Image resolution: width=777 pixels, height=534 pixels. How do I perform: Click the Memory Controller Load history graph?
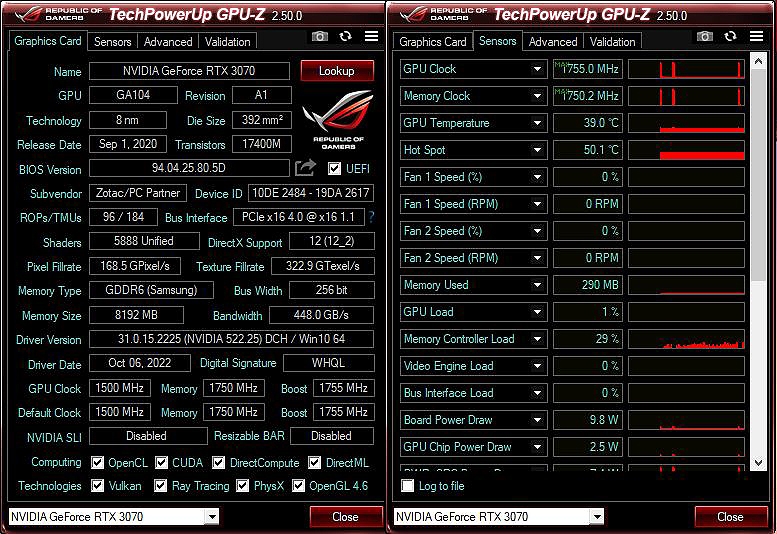686,339
